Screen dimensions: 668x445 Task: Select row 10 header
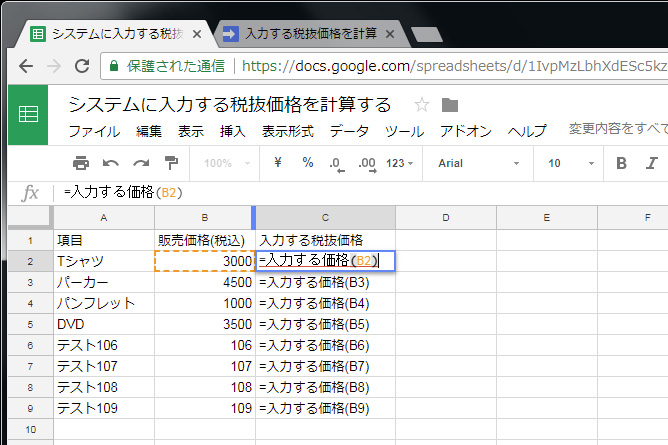point(30,430)
